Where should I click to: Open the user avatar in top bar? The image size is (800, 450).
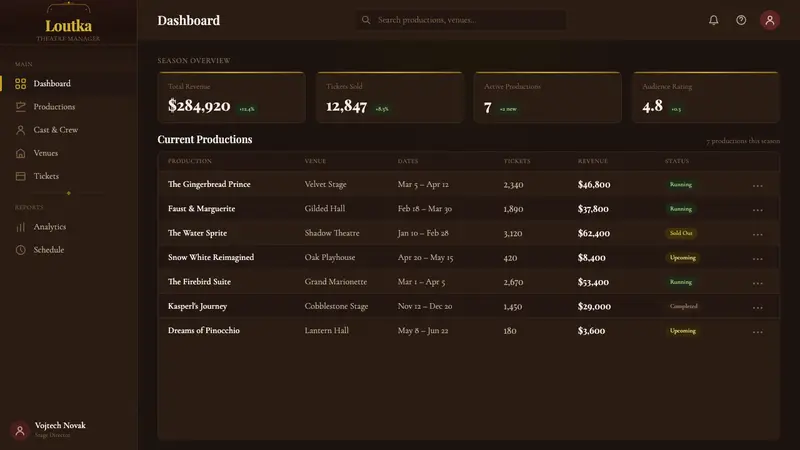[769, 20]
